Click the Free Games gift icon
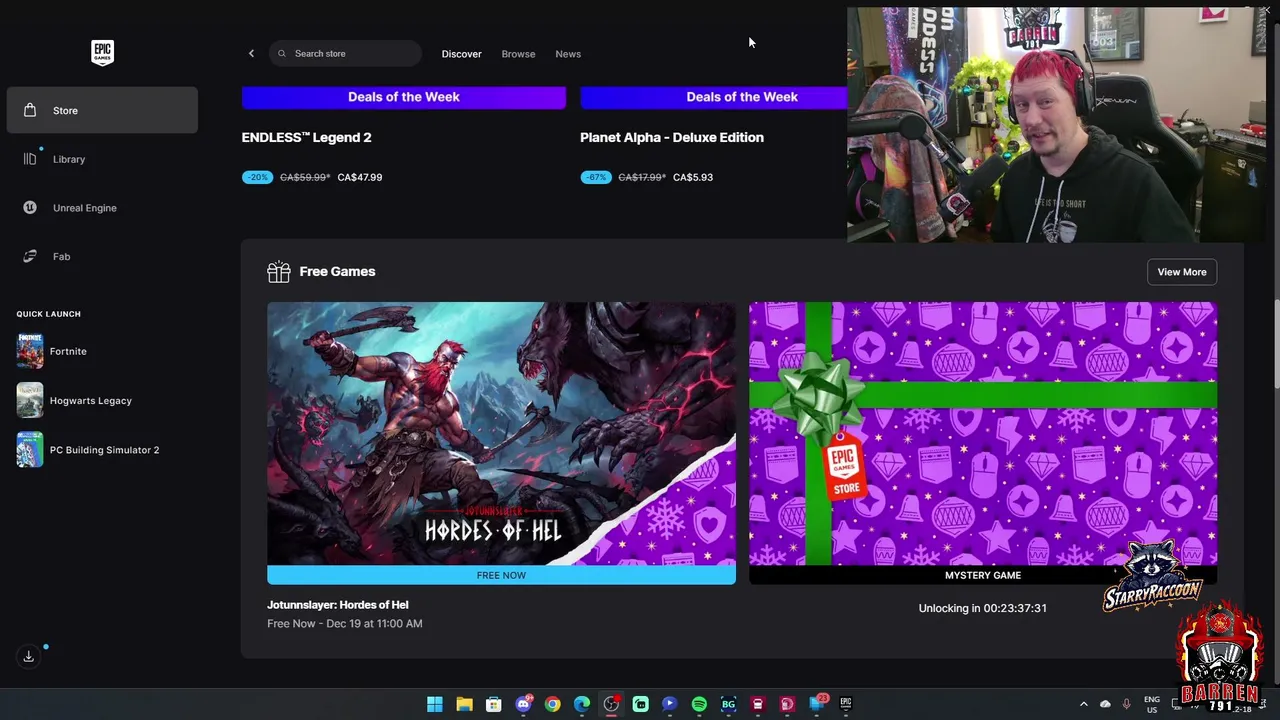Viewport: 1280px width, 720px height. [279, 271]
